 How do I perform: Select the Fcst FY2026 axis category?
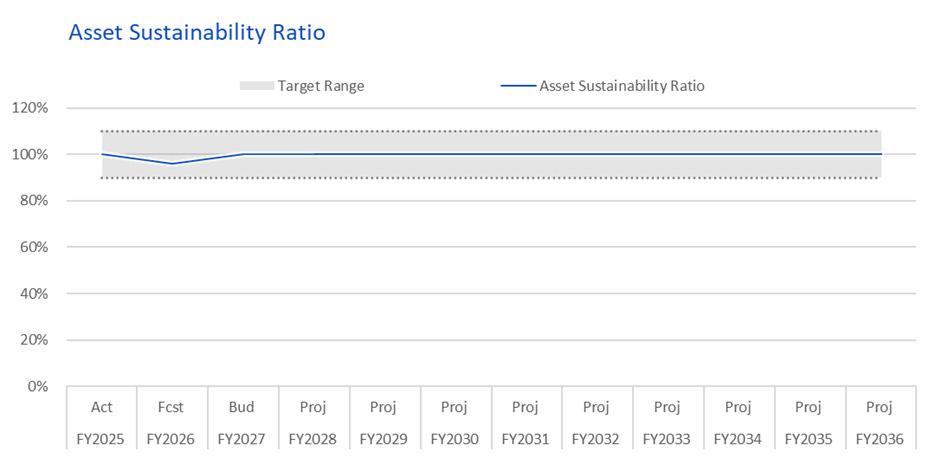tap(171, 423)
